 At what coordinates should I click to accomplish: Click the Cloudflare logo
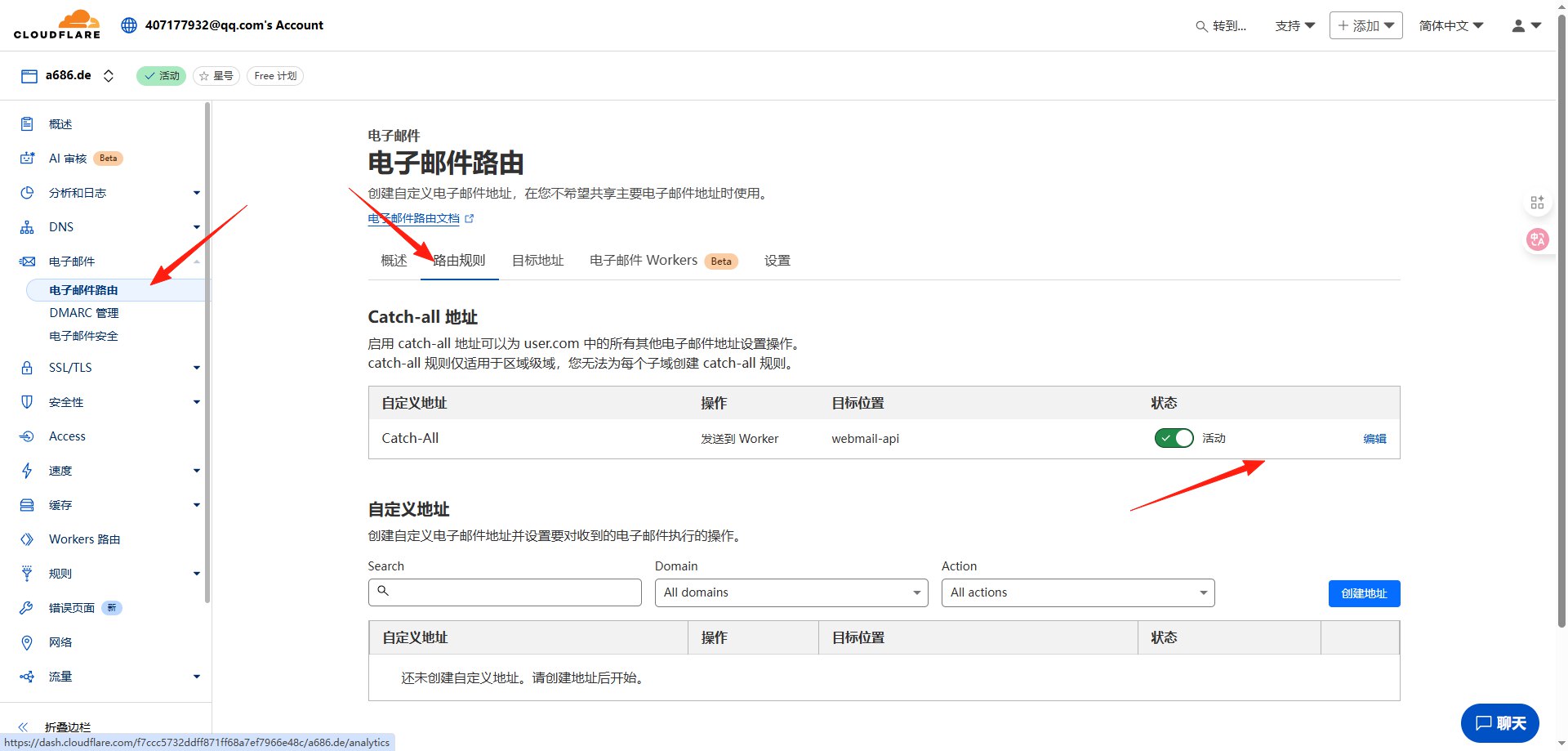[x=56, y=24]
